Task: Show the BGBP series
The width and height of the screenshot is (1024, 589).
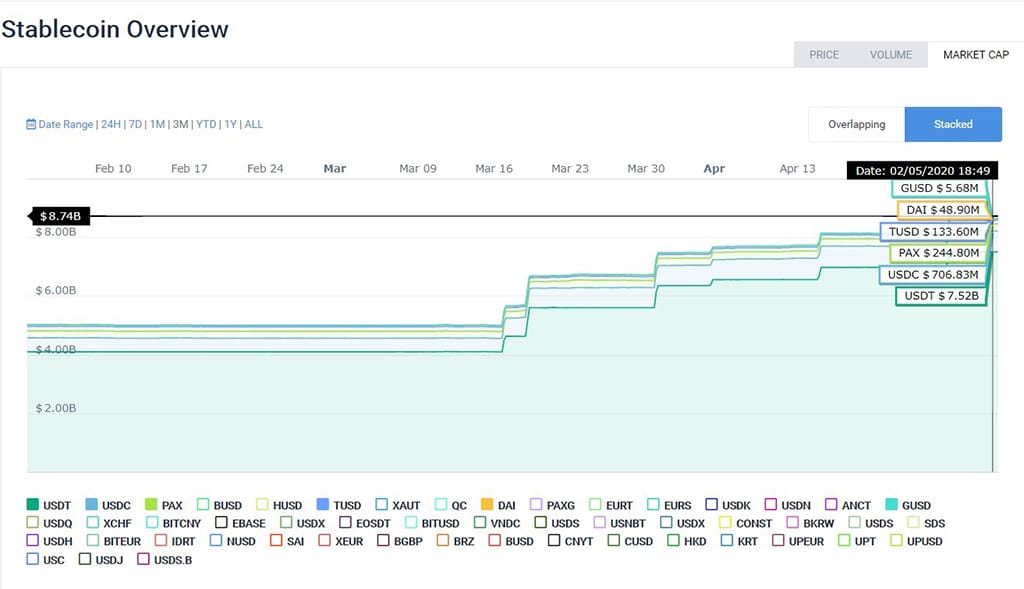Action: coord(383,541)
